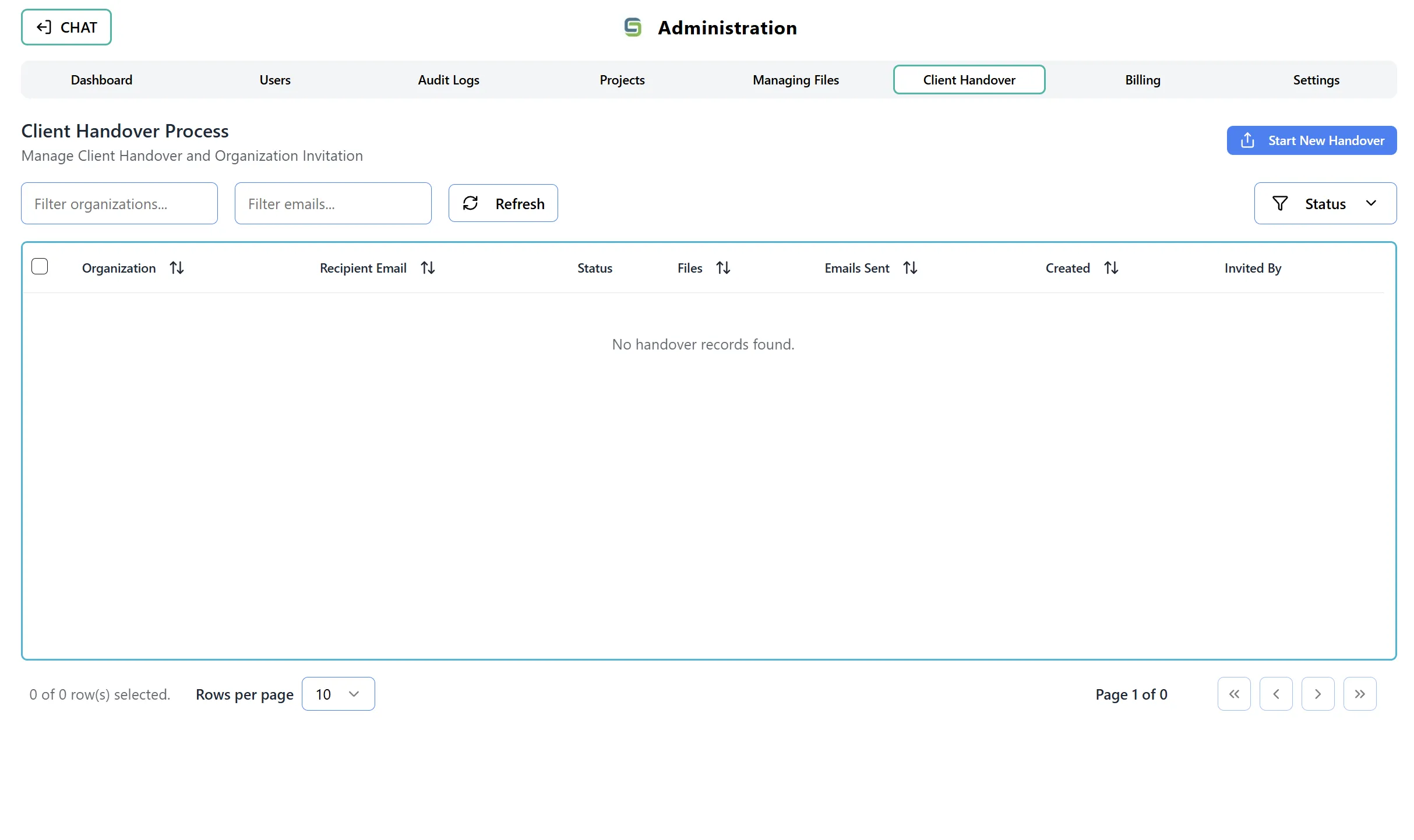Screen dimensions: 1414x840
Task: Click the Refresh button
Action: (x=503, y=203)
